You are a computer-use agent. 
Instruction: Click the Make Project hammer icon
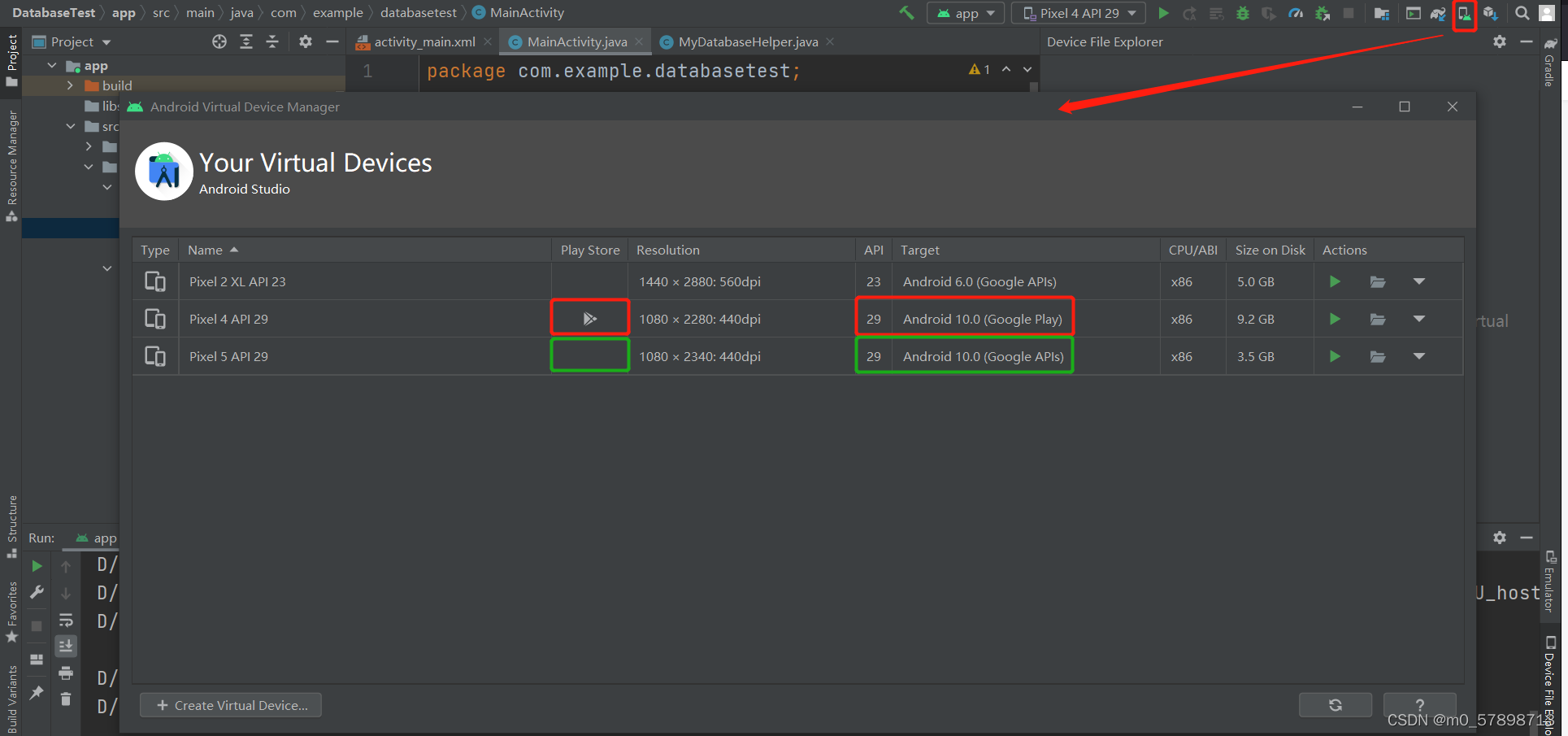(x=906, y=13)
